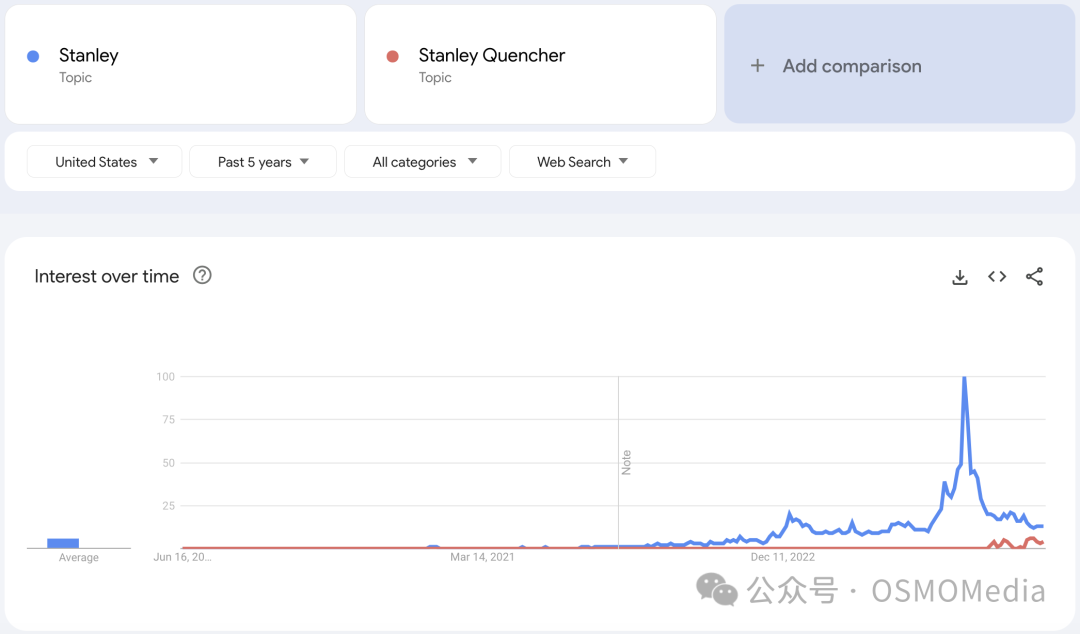Download the Interest over time CSV
The height and width of the screenshot is (634, 1080).
959,277
